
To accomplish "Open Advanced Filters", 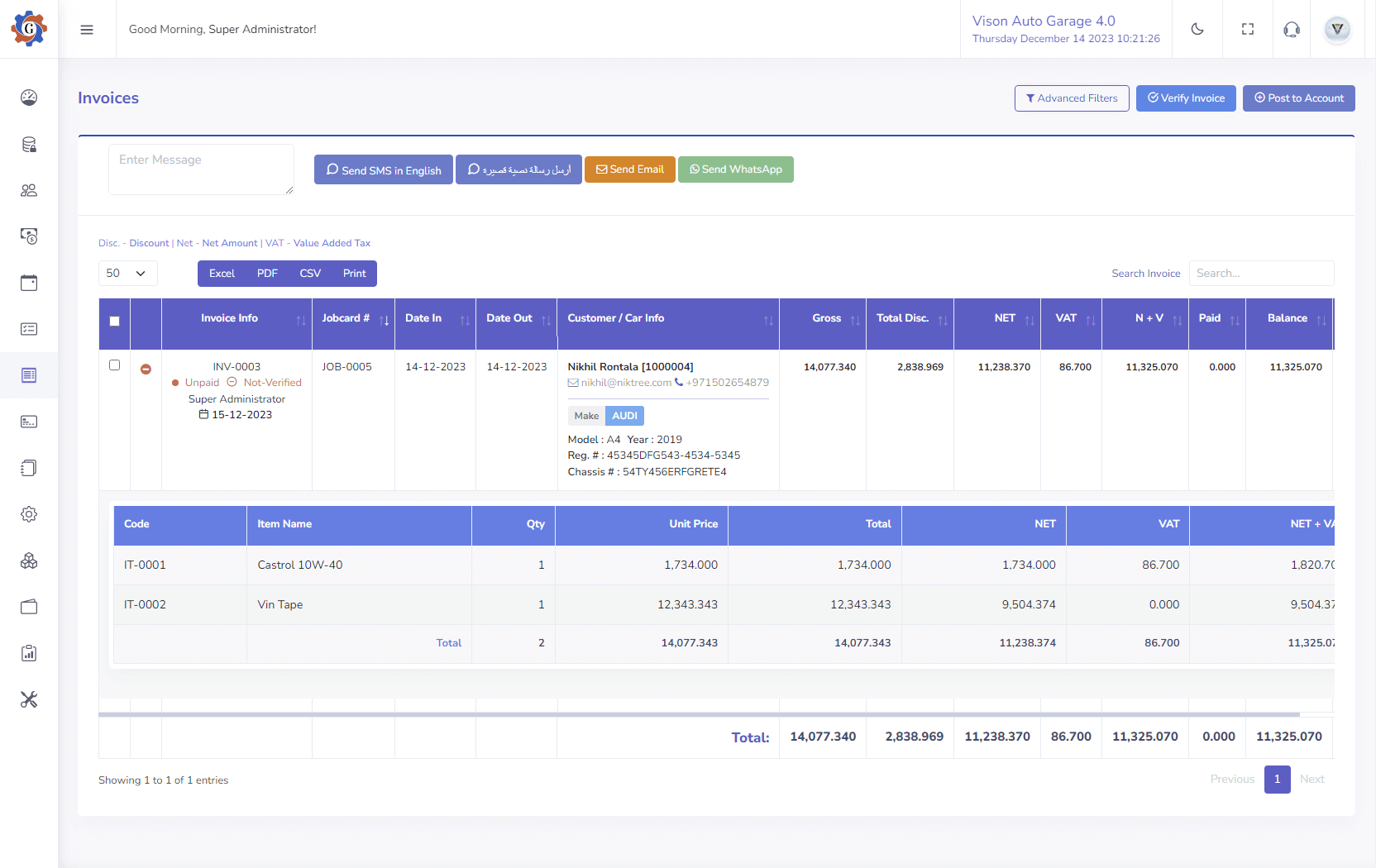I will (x=1072, y=98).
